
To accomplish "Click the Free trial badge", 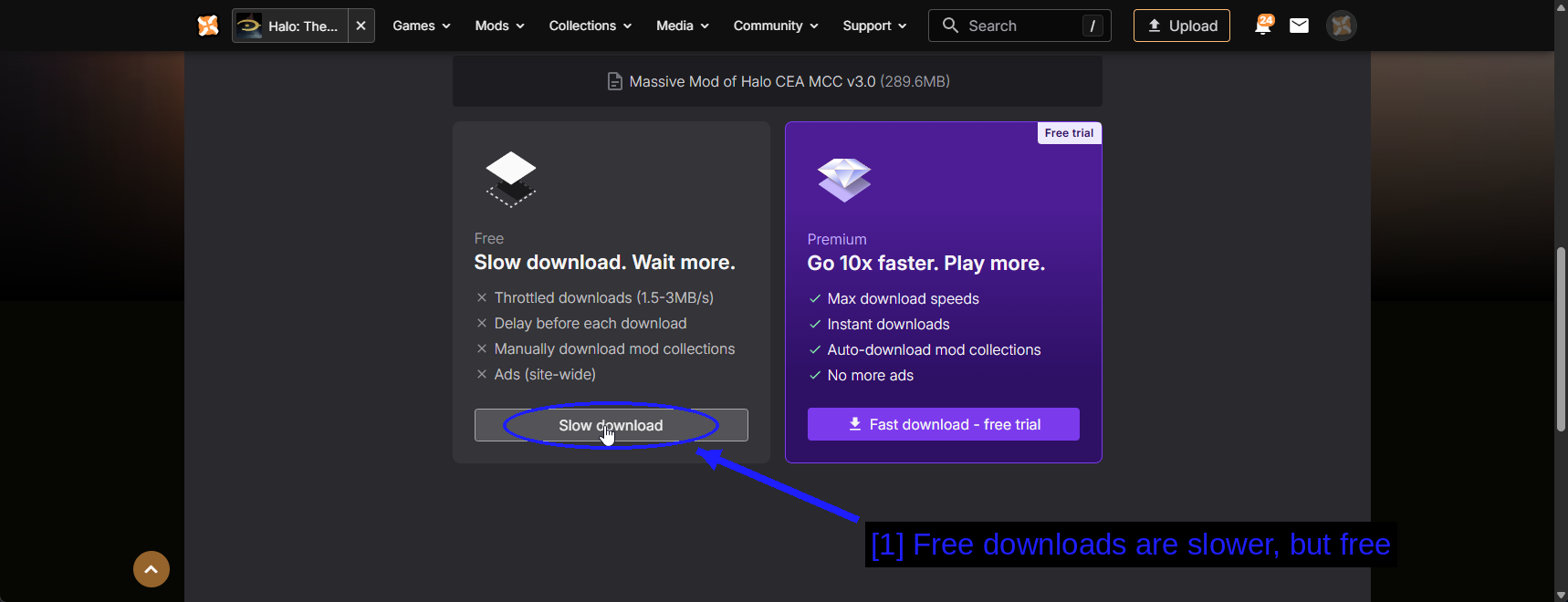I will point(1070,133).
